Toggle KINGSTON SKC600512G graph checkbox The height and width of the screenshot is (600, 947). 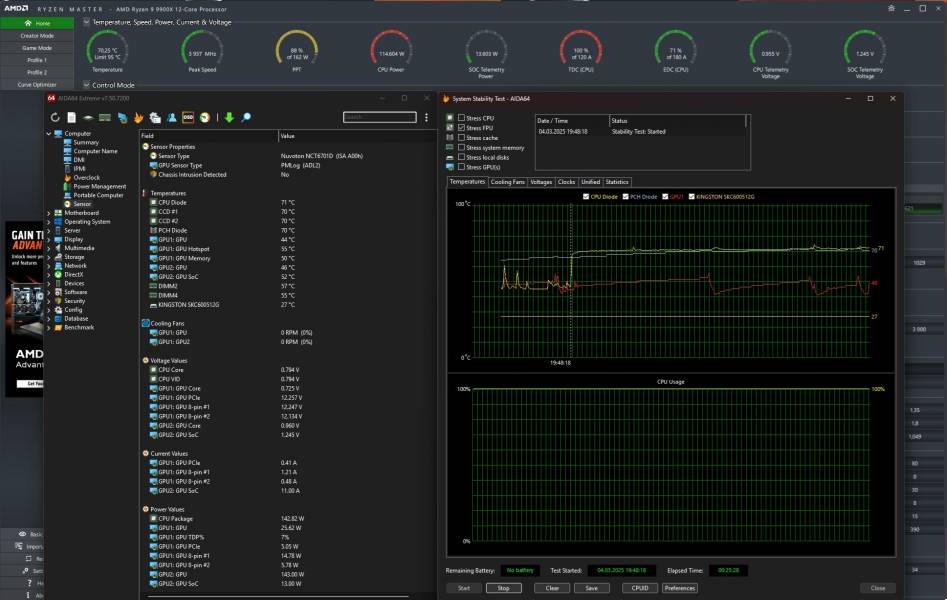coord(692,196)
